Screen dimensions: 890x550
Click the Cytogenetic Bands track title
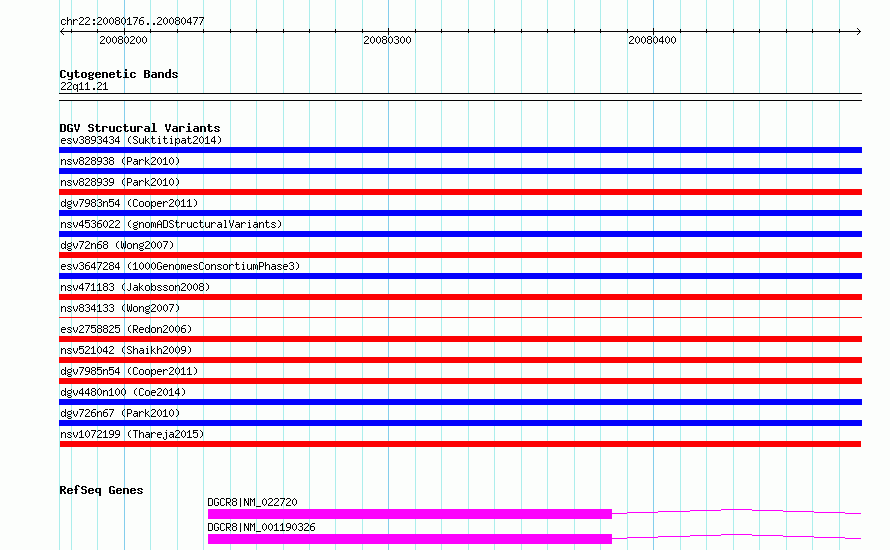[x=119, y=74]
